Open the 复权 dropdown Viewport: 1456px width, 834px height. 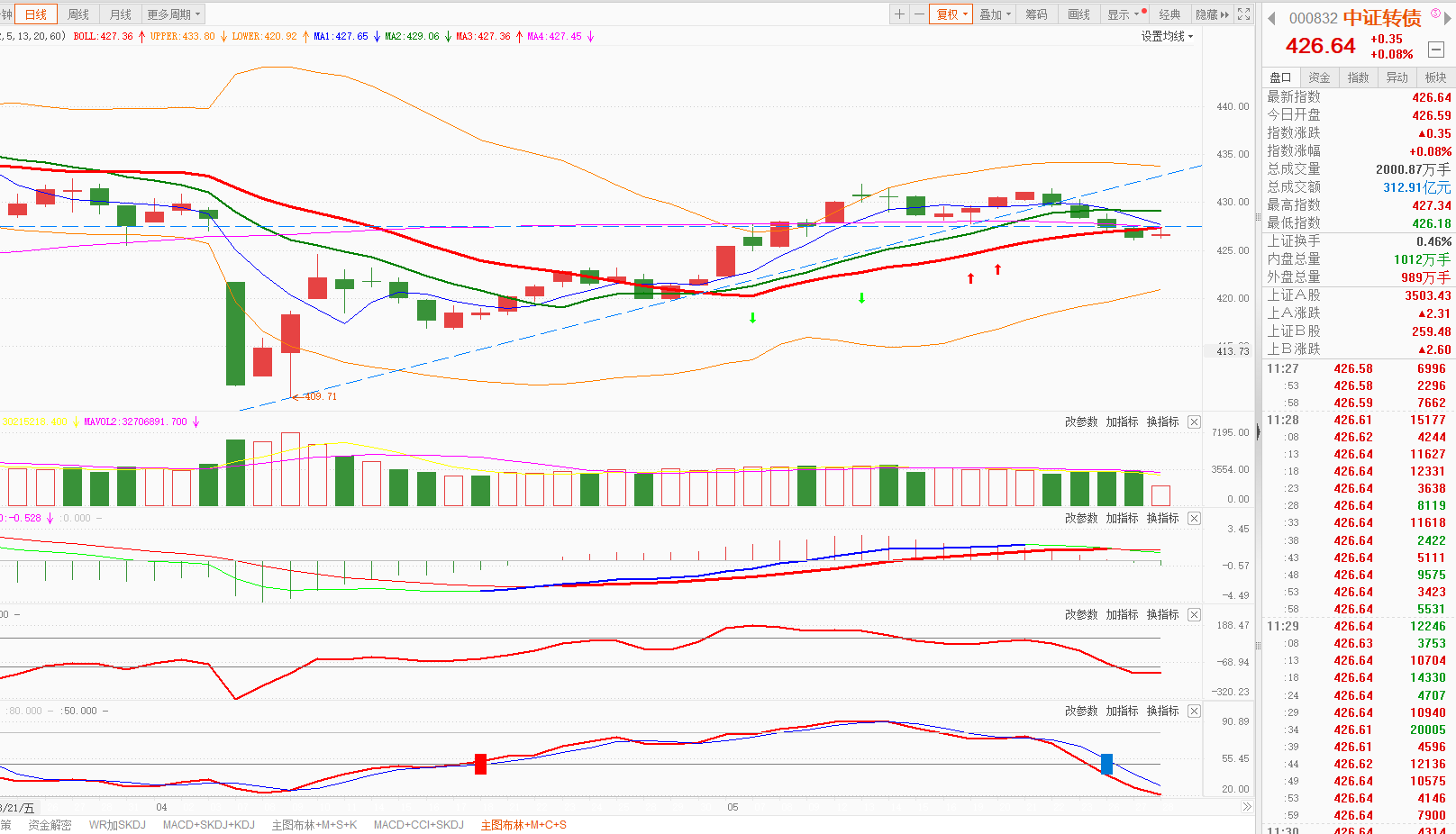pyautogui.click(x=951, y=14)
